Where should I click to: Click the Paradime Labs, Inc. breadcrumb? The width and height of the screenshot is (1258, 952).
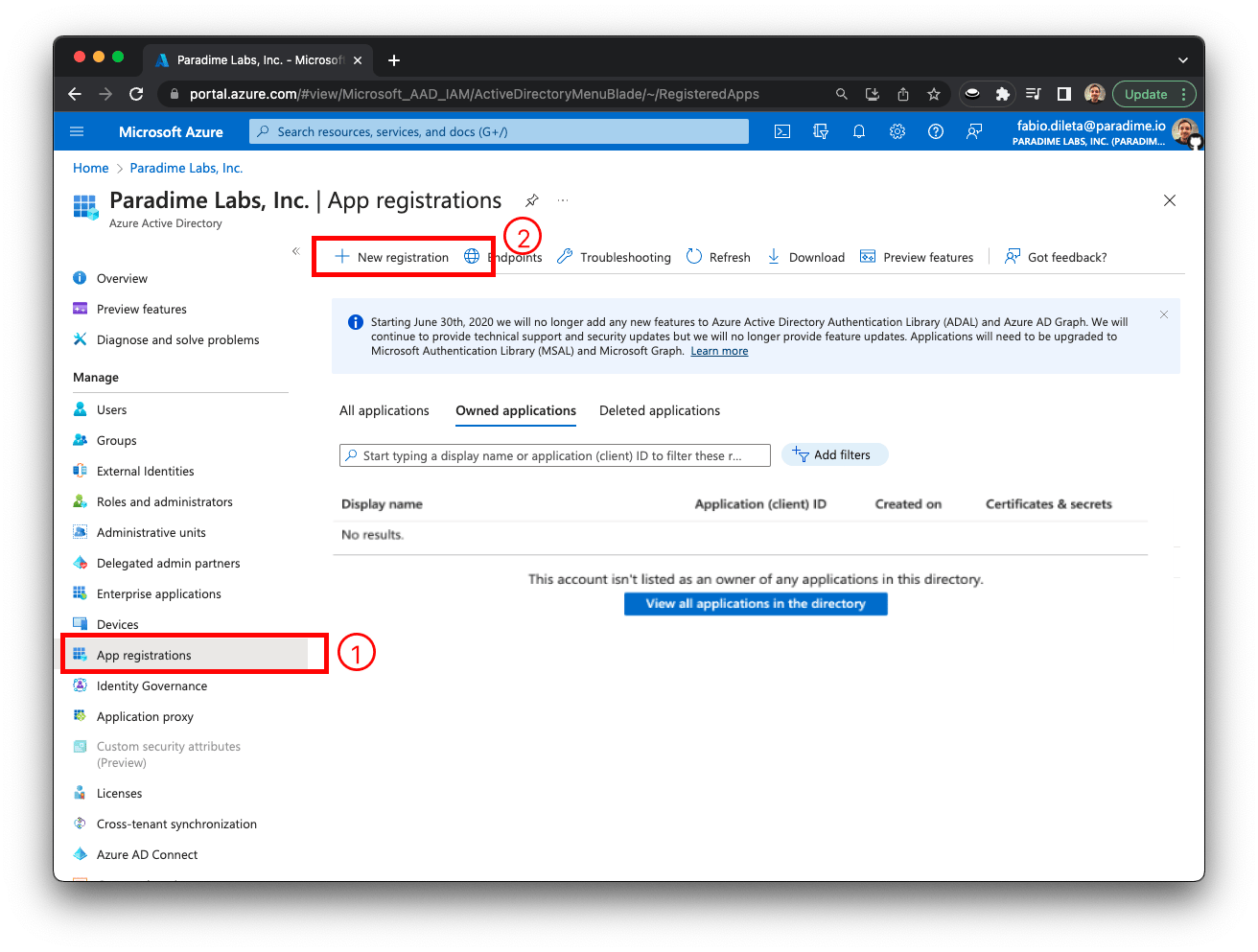pos(186,168)
